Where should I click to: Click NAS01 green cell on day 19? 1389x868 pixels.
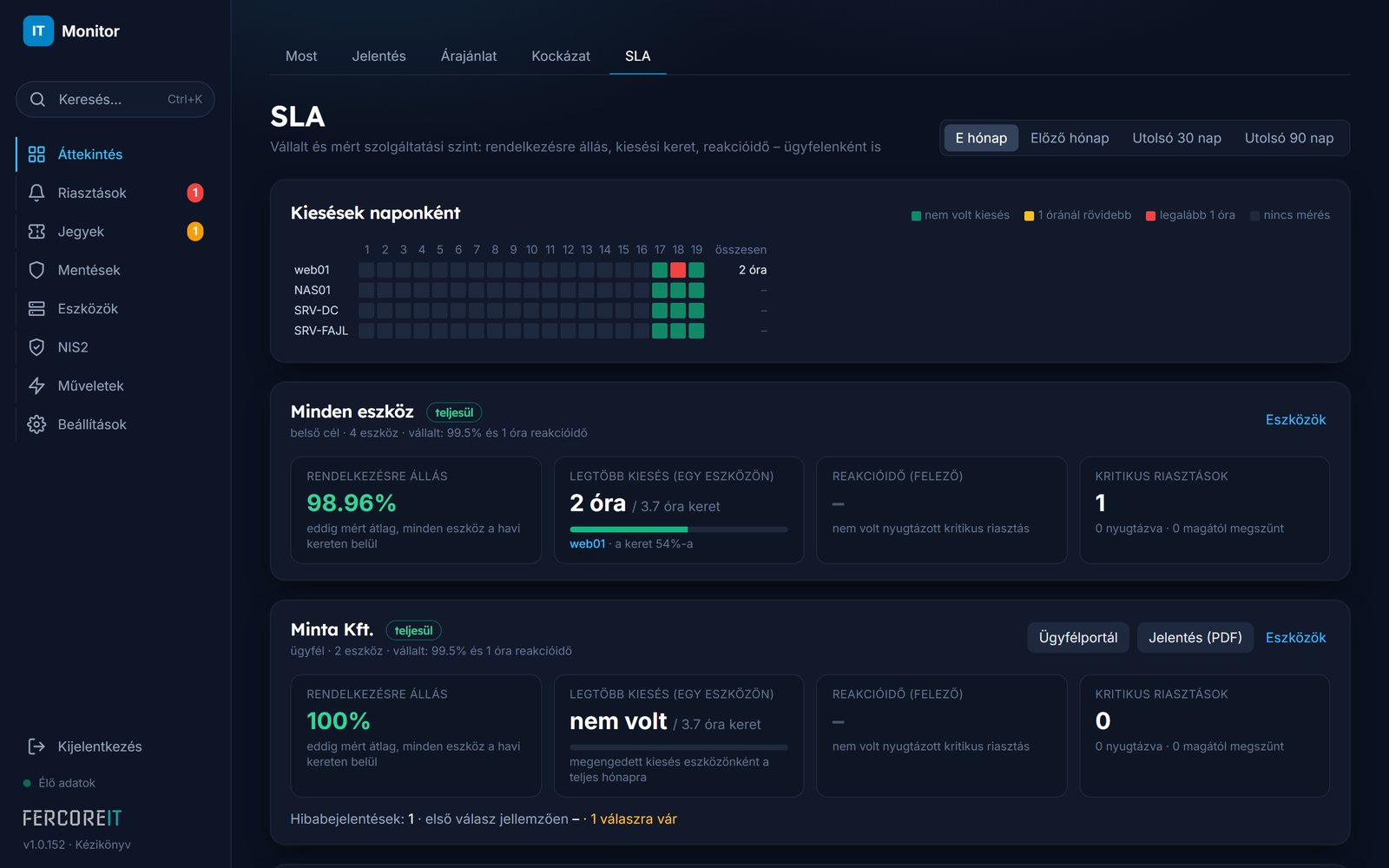coord(696,290)
